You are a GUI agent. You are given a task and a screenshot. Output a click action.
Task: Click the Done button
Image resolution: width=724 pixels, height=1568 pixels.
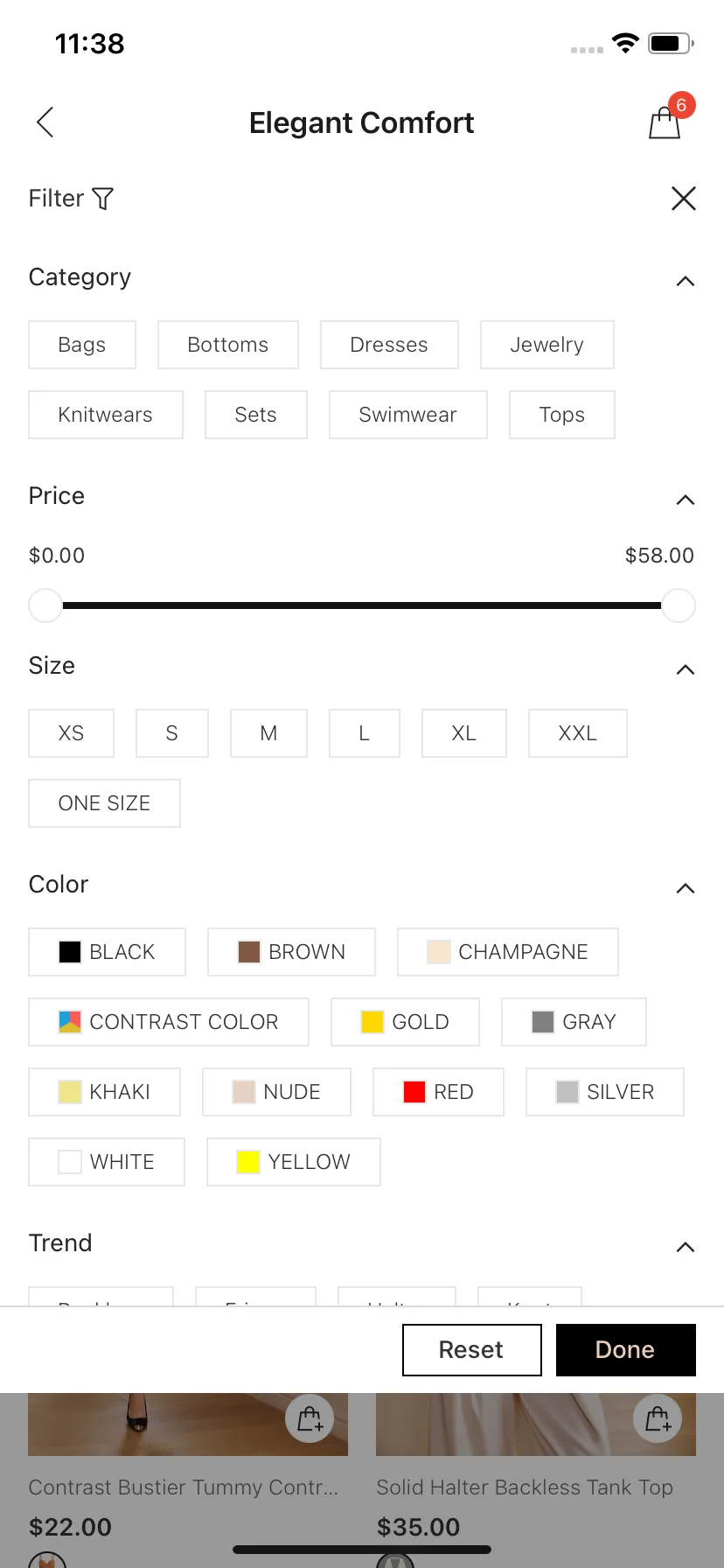[x=626, y=1350]
